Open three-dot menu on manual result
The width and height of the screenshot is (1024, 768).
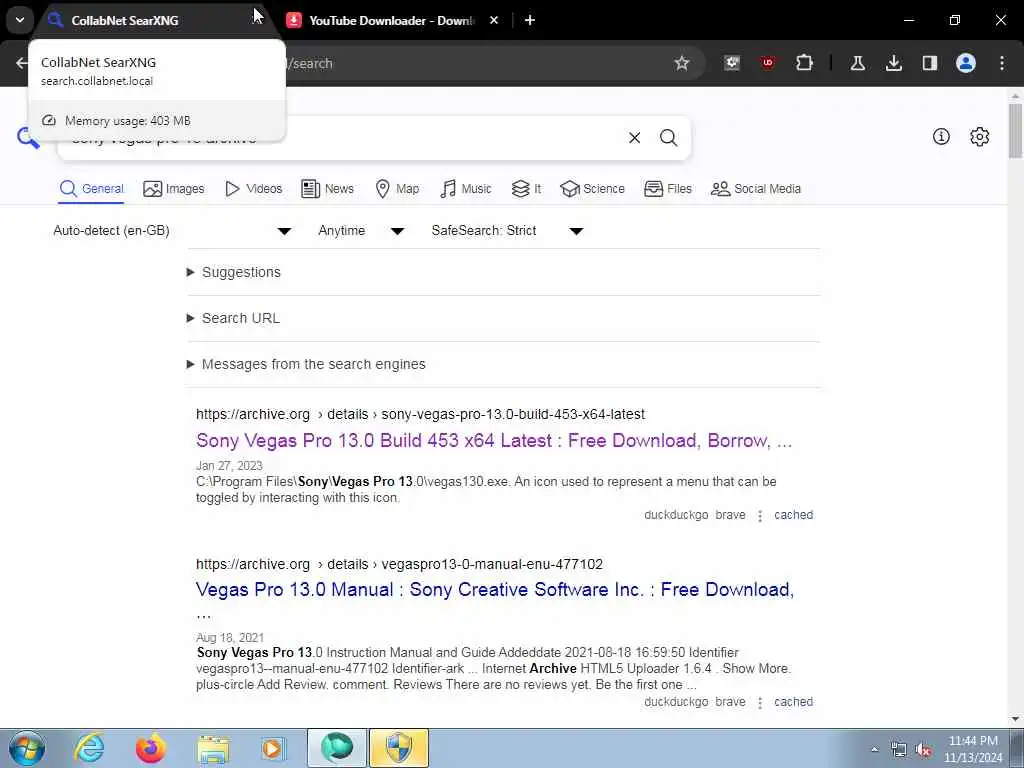[760, 703]
